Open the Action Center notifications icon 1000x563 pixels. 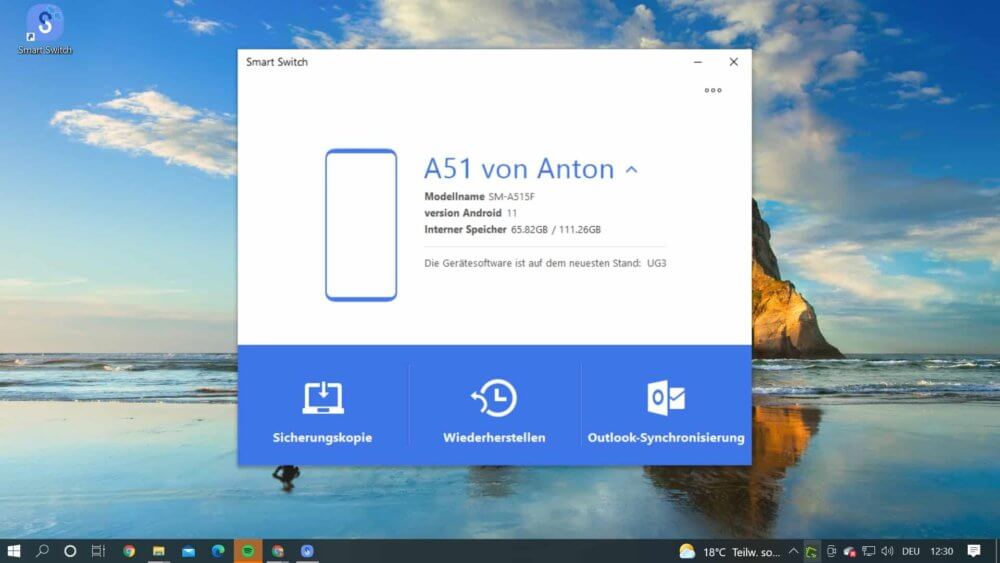974,551
